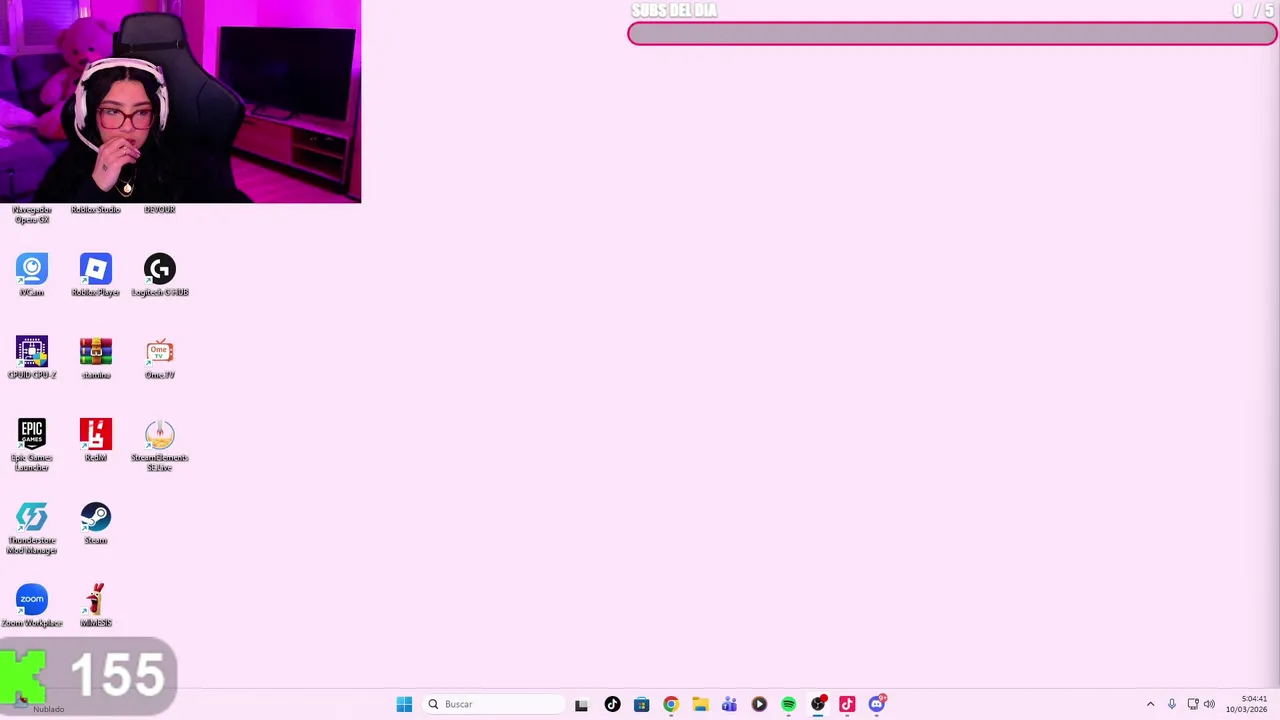Select the Logitech G HUB desktop icon
1280x720 pixels.
(160, 275)
